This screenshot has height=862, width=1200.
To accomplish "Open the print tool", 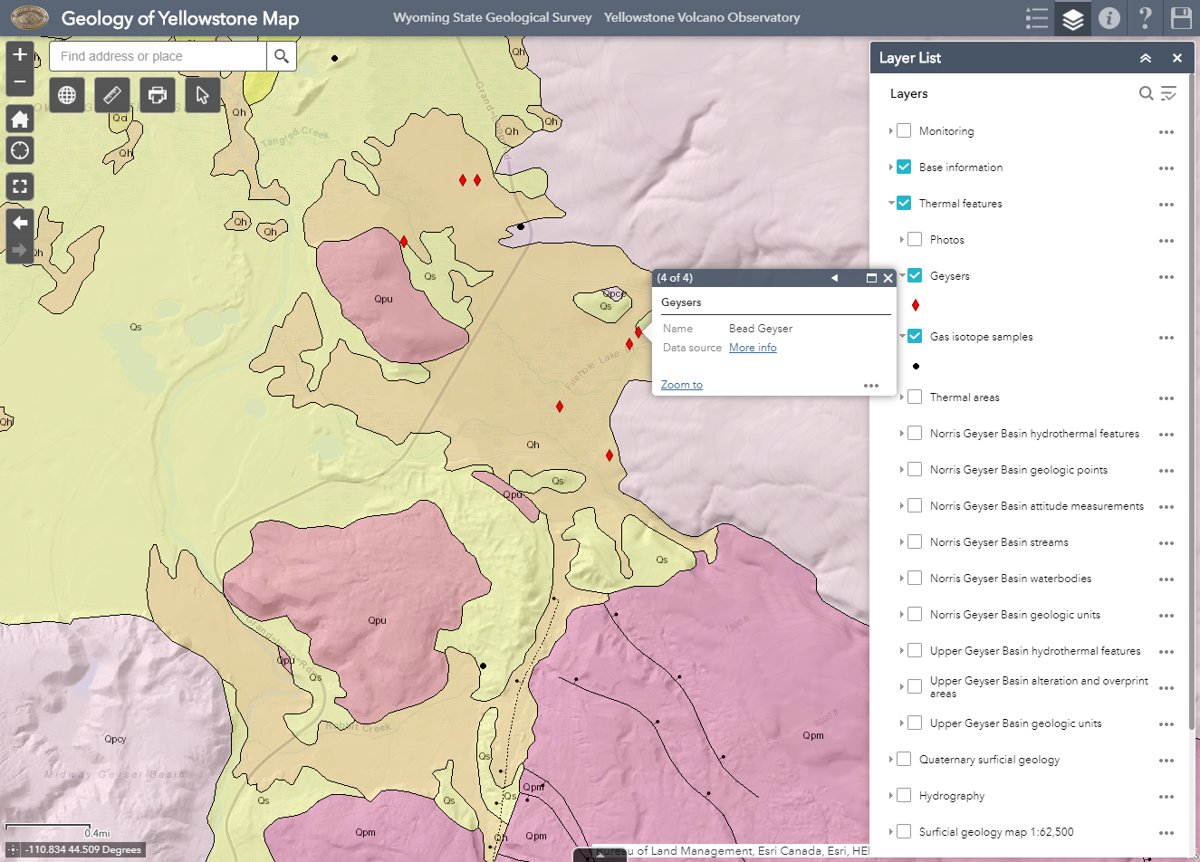I will (x=156, y=94).
